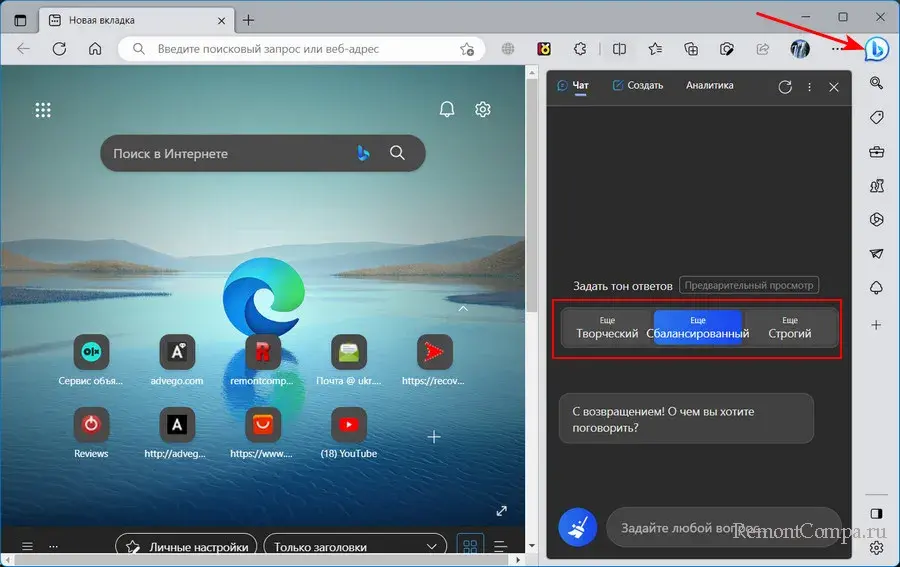
Task: Select the Строгий response tone
Action: click(x=789, y=327)
